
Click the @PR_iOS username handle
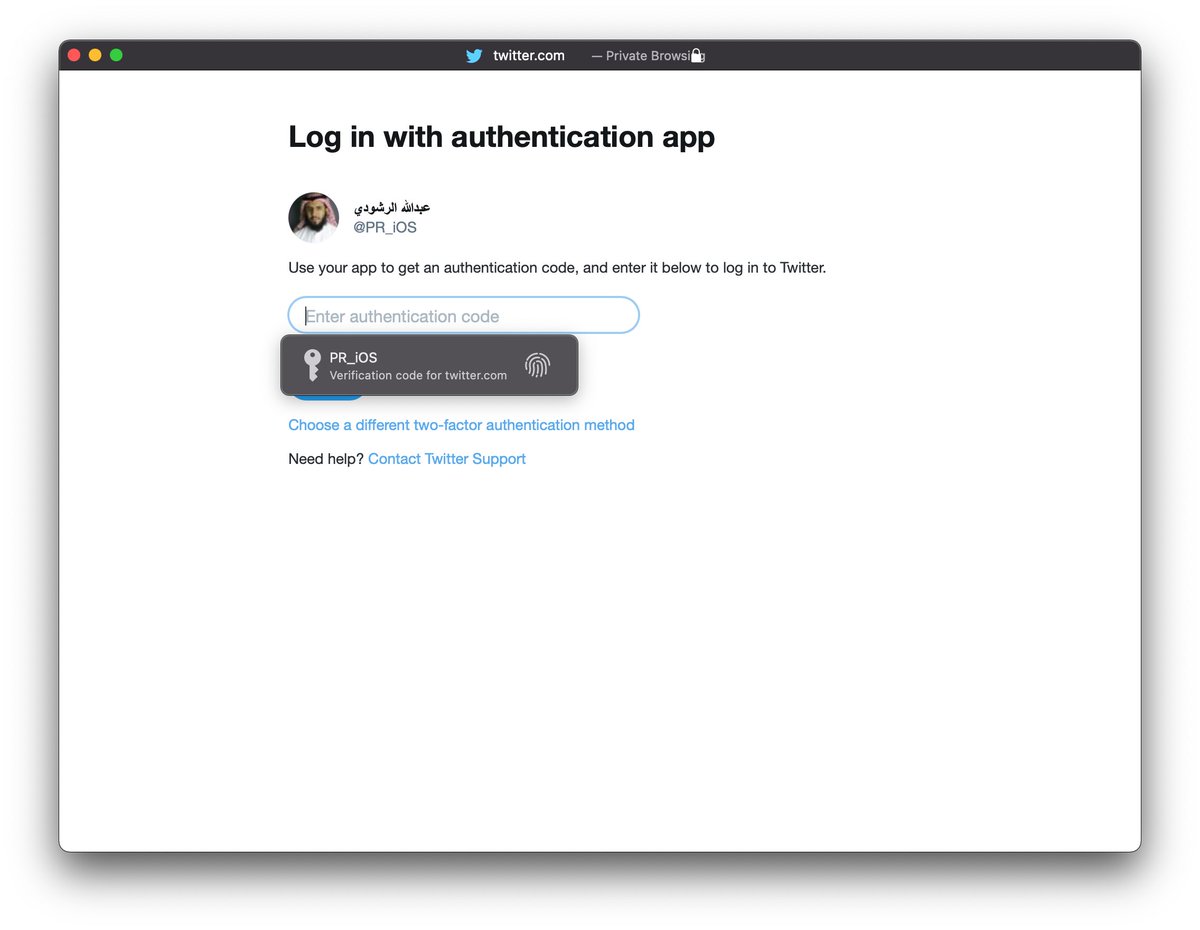[x=385, y=228]
